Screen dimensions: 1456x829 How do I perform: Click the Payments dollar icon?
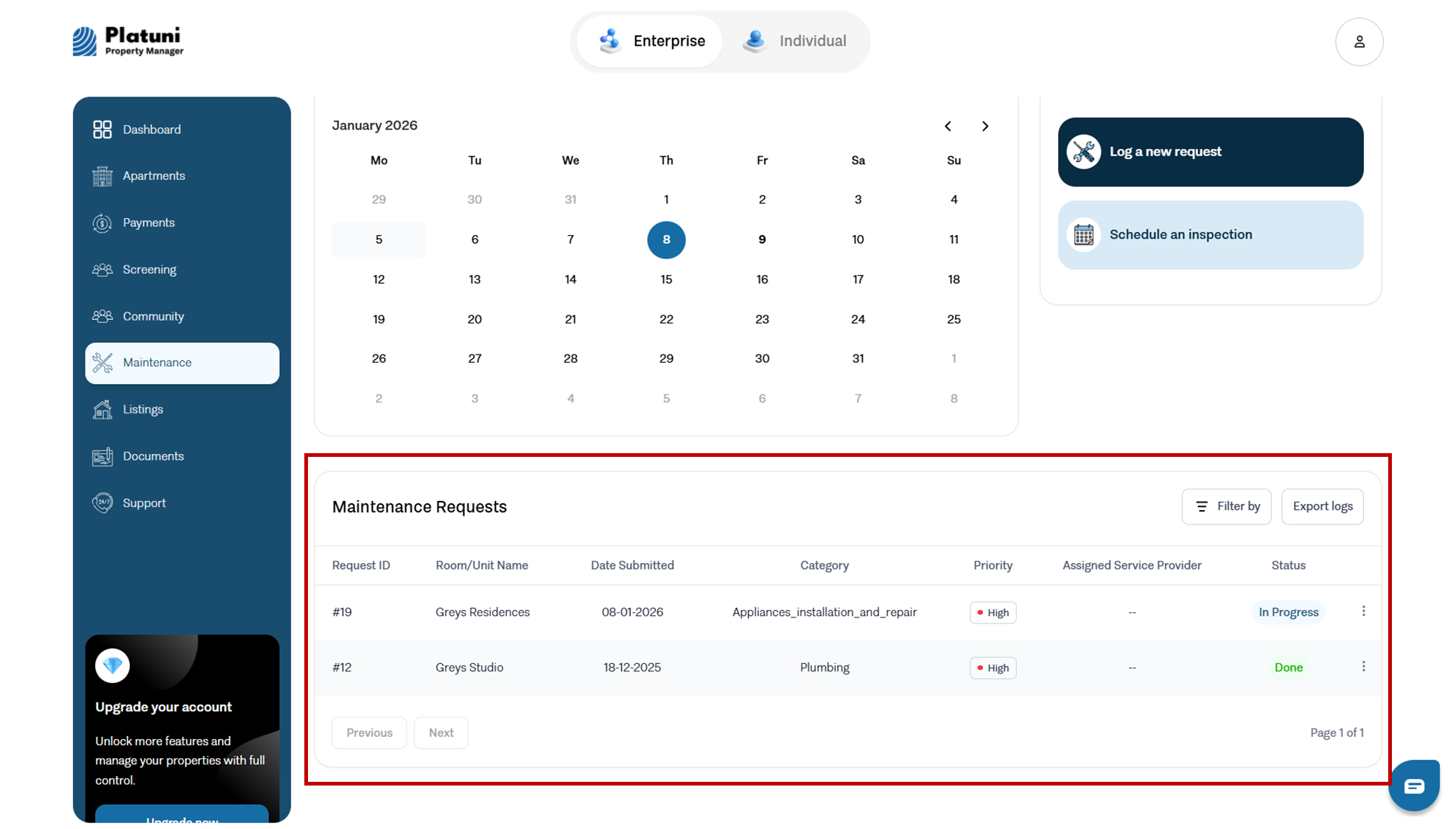[102, 223]
